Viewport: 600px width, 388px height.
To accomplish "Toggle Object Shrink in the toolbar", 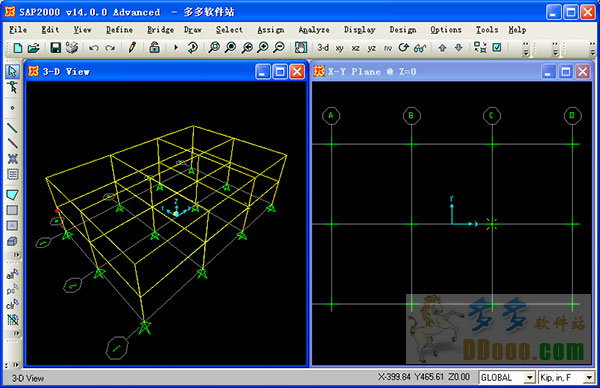I will 480,48.
